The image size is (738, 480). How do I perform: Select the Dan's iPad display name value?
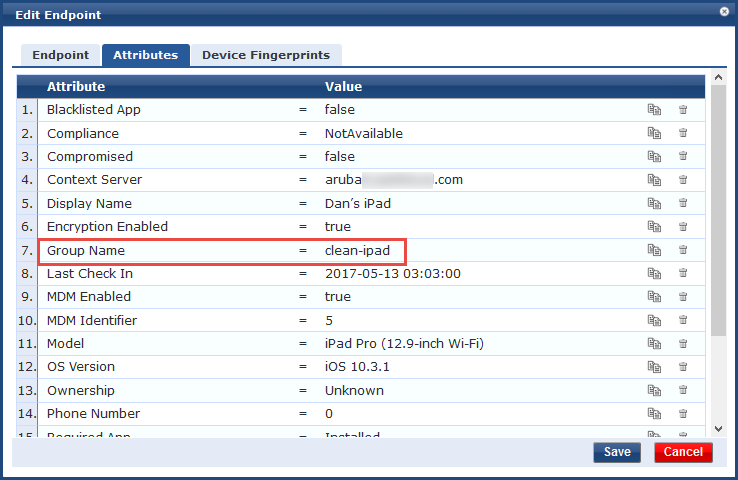coord(358,203)
